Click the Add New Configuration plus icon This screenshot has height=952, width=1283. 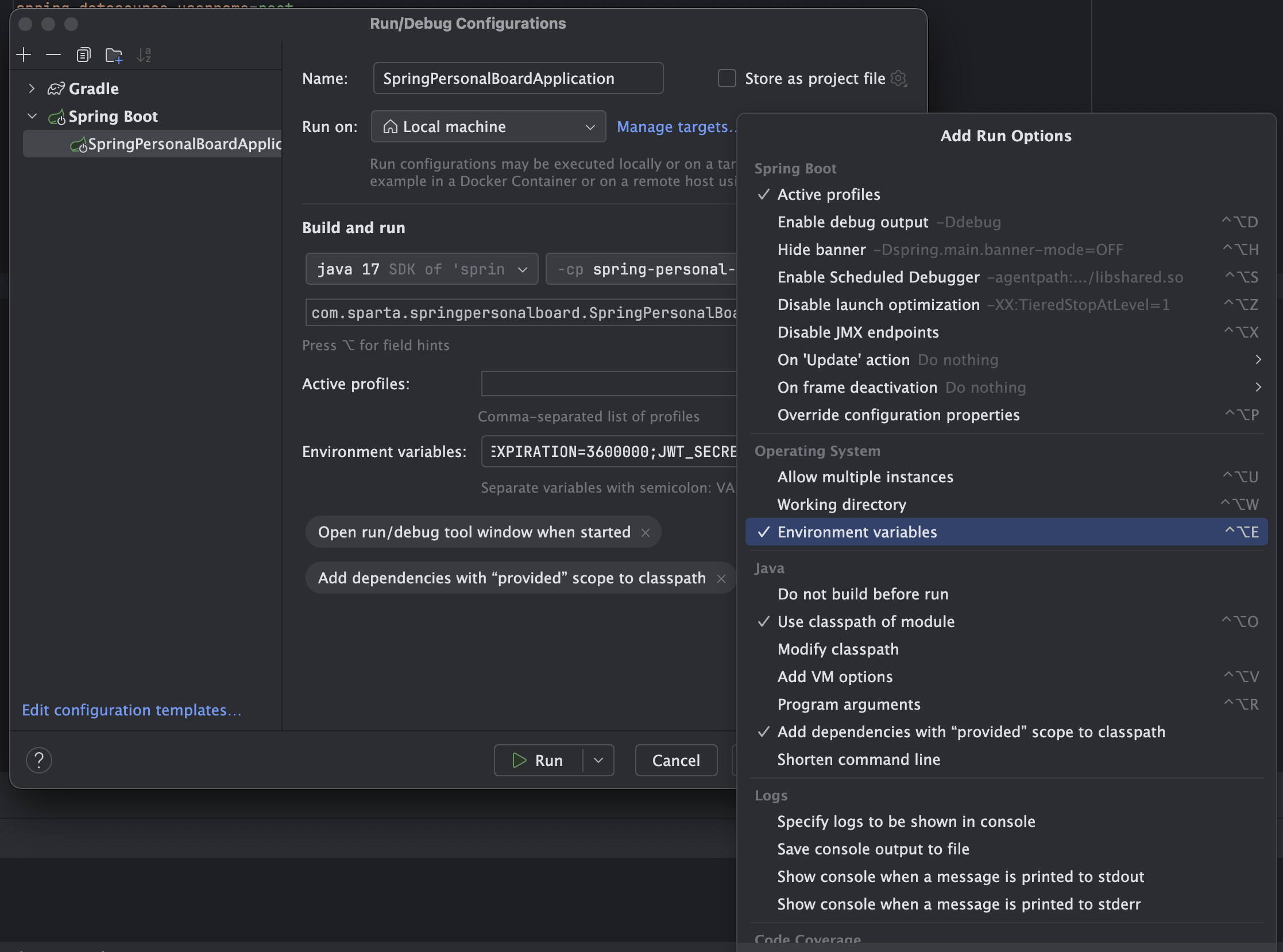click(x=24, y=55)
